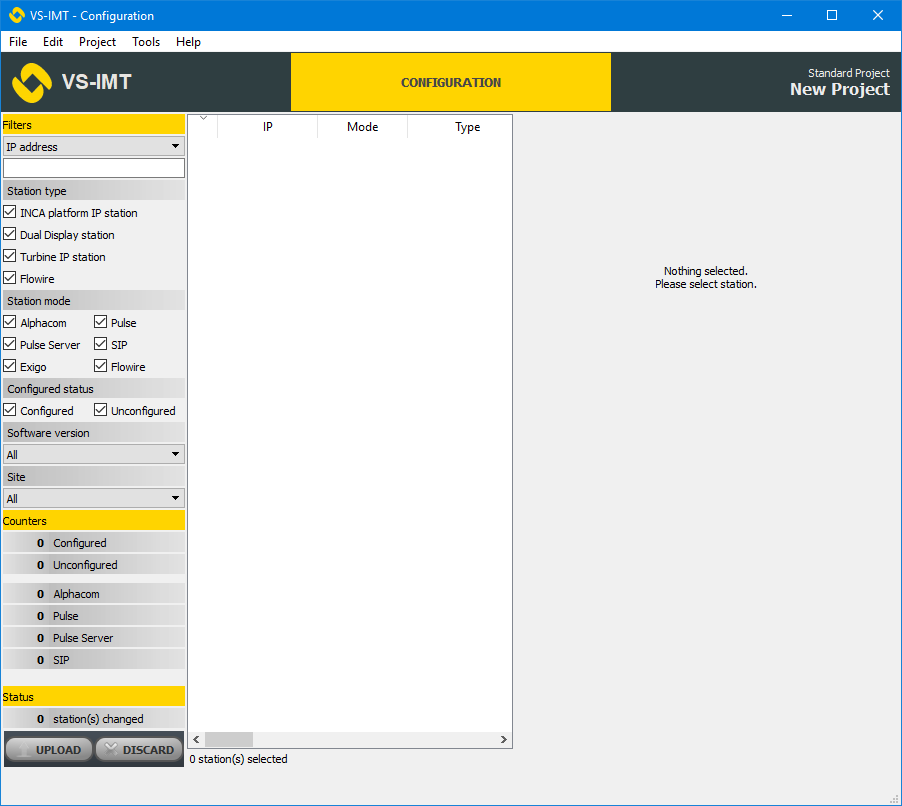Uncheck INCA platform IP station checkbox
Image resolution: width=902 pixels, height=806 pixels.
tap(10, 213)
